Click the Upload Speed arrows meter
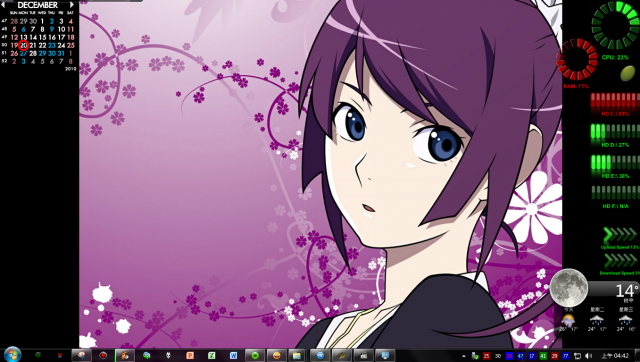The width and height of the screenshot is (640, 362). [620, 235]
